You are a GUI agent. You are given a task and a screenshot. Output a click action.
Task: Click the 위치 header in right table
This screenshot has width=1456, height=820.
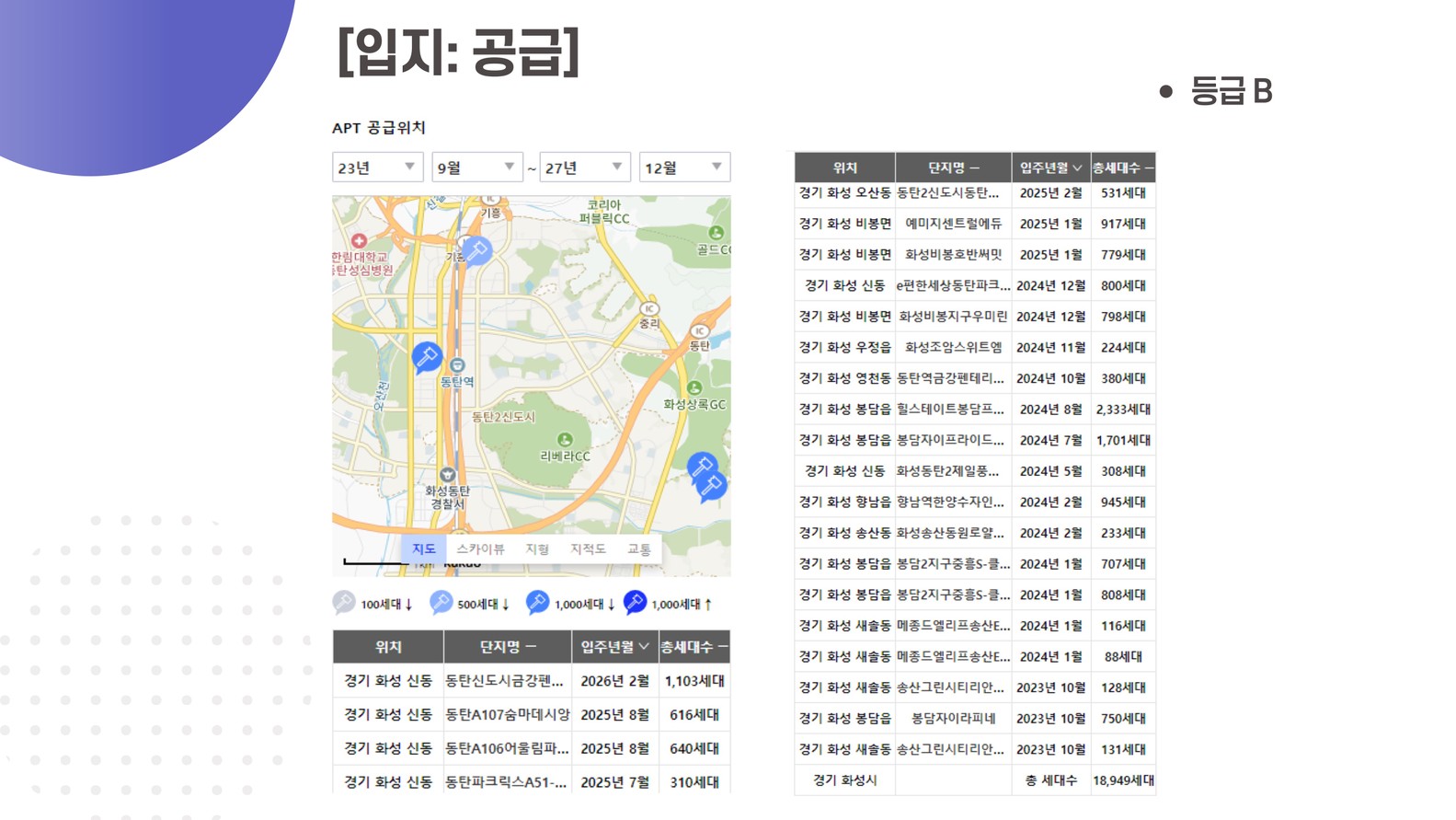coord(845,167)
